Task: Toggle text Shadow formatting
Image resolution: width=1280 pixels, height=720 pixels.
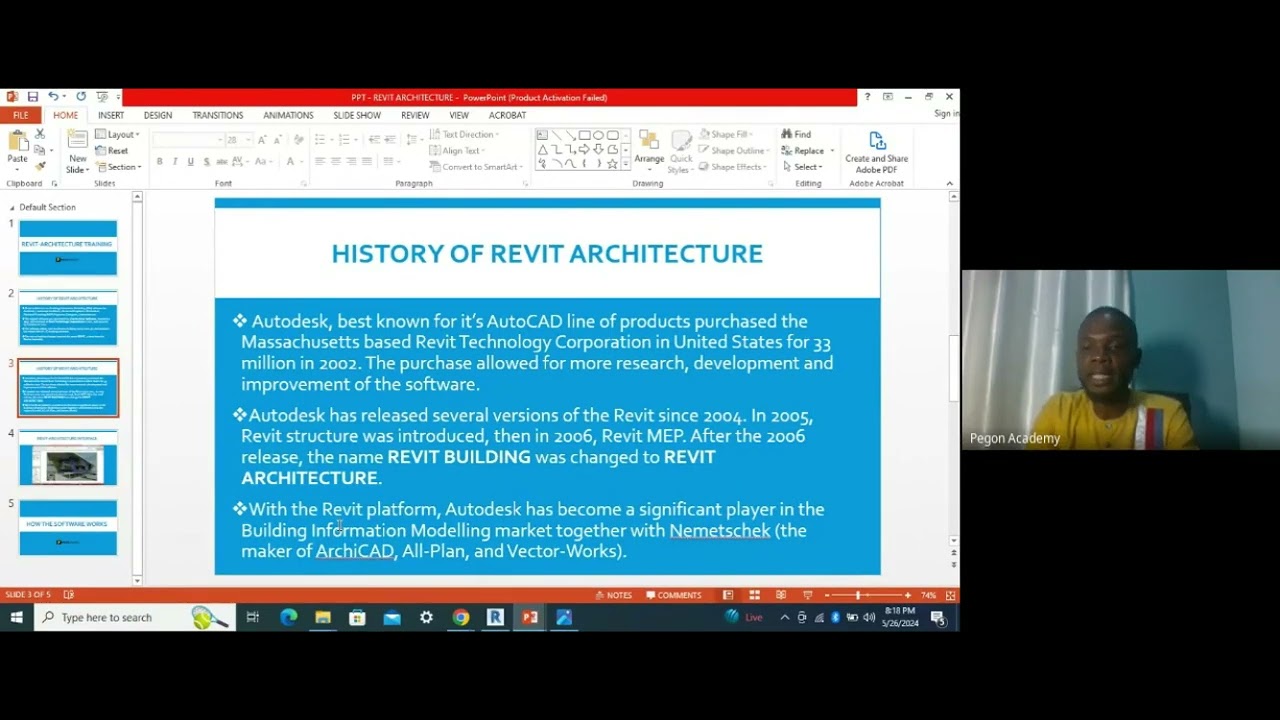Action: [207, 161]
